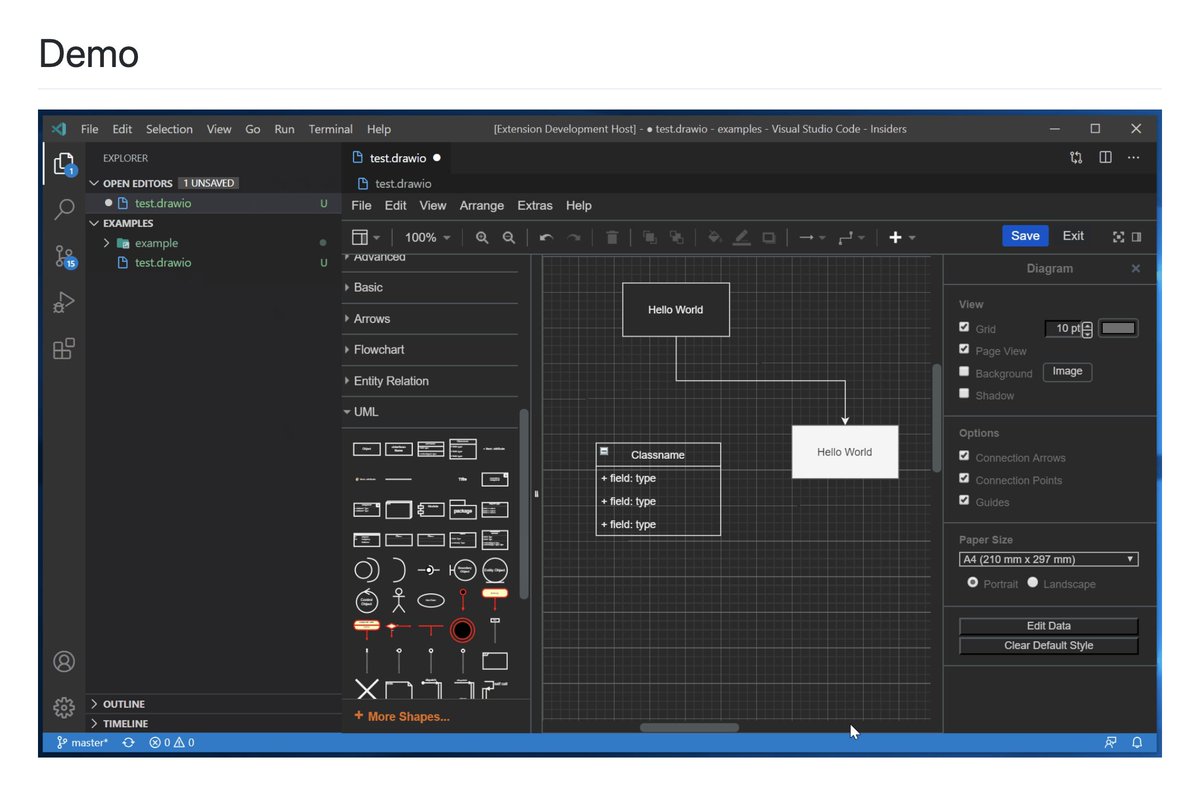The image size is (1200, 800).
Task: Uncheck the Page View checkbox
Action: 964,349
